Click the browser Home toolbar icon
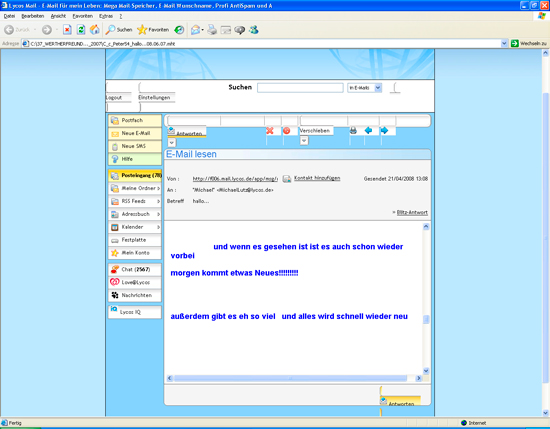This screenshot has height=429, width=550. (x=94, y=30)
